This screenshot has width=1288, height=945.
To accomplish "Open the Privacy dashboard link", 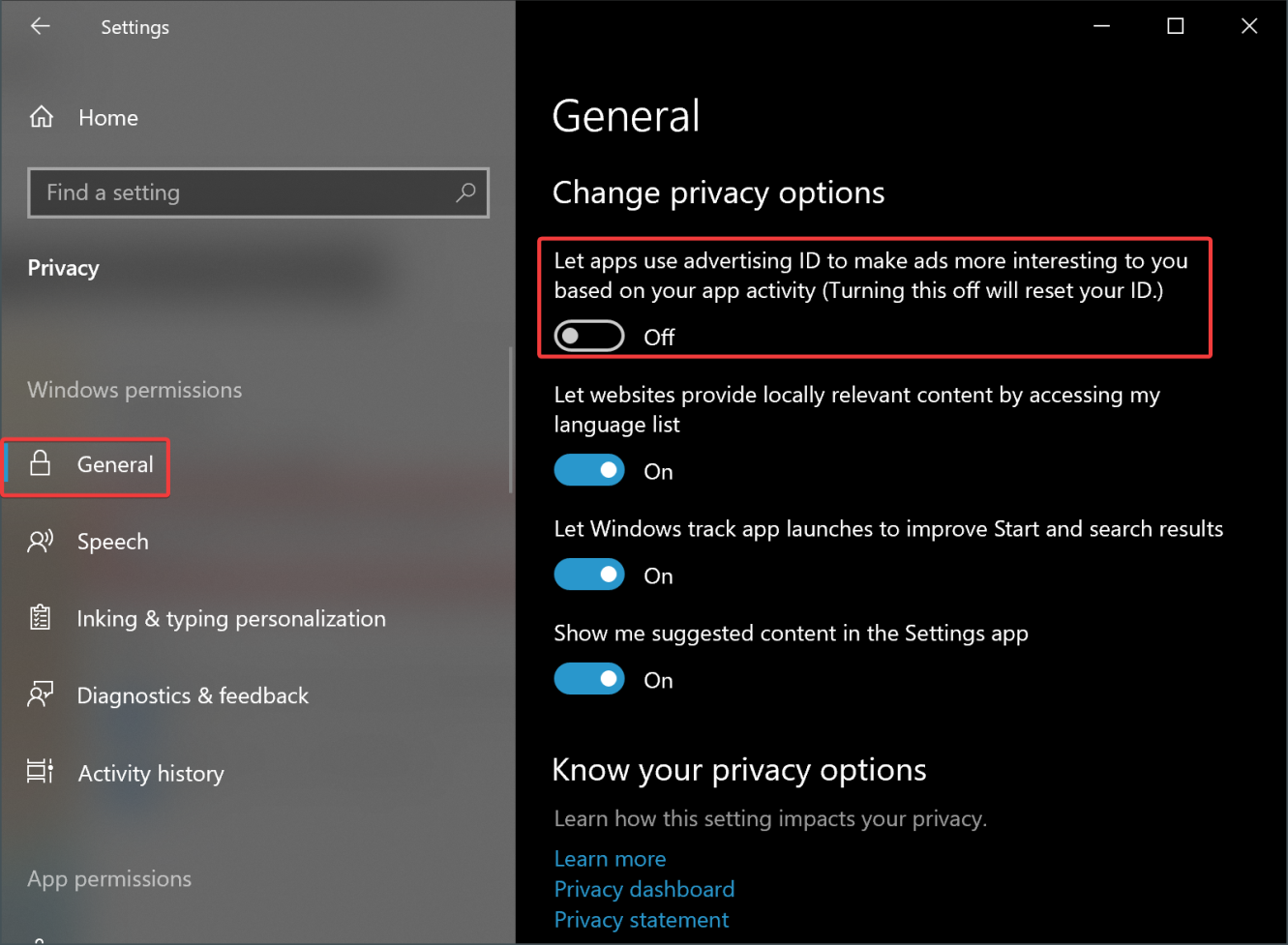I will click(x=644, y=889).
